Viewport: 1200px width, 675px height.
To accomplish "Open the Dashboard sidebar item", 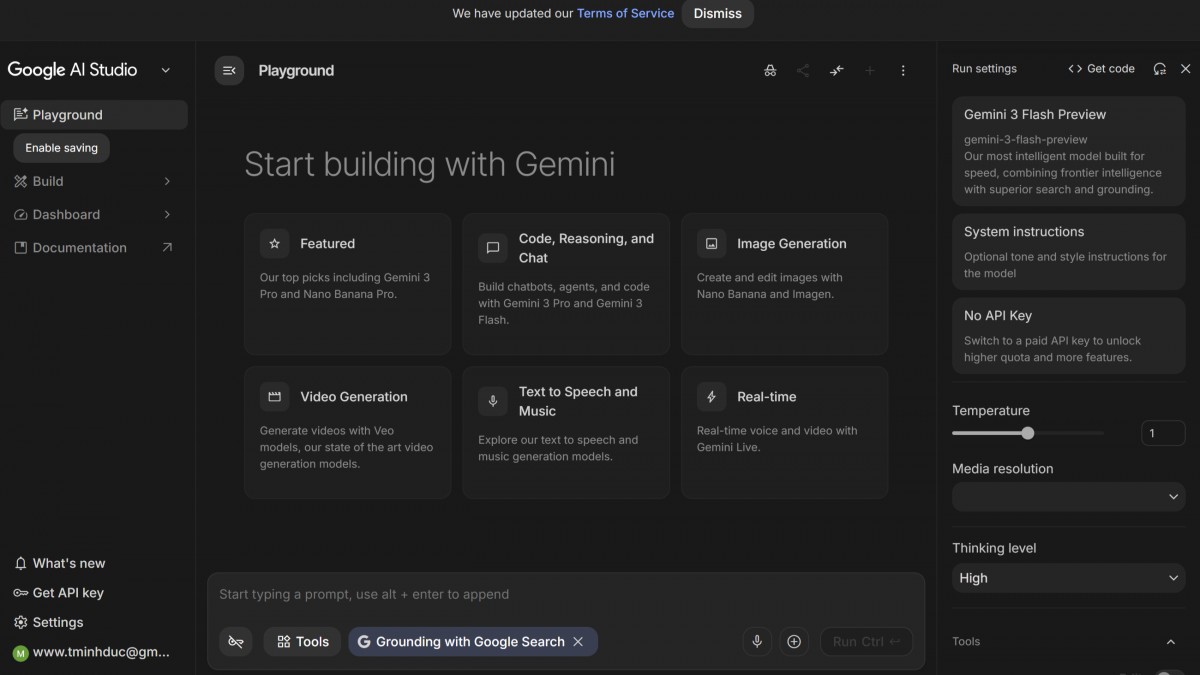I will pyautogui.click(x=95, y=214).
